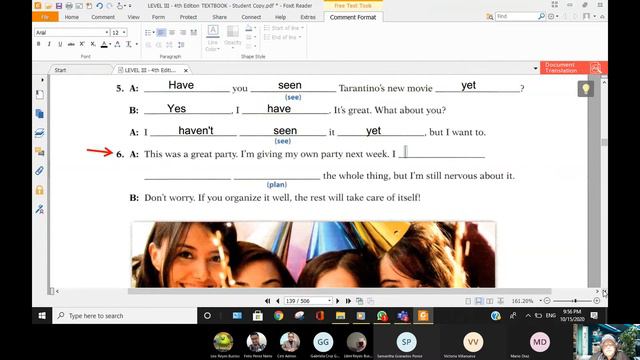Click the magnifier search icon in Find box
The width and height of the screenshot is (640, 360).
pyautogui.click(x=541, y=16)
